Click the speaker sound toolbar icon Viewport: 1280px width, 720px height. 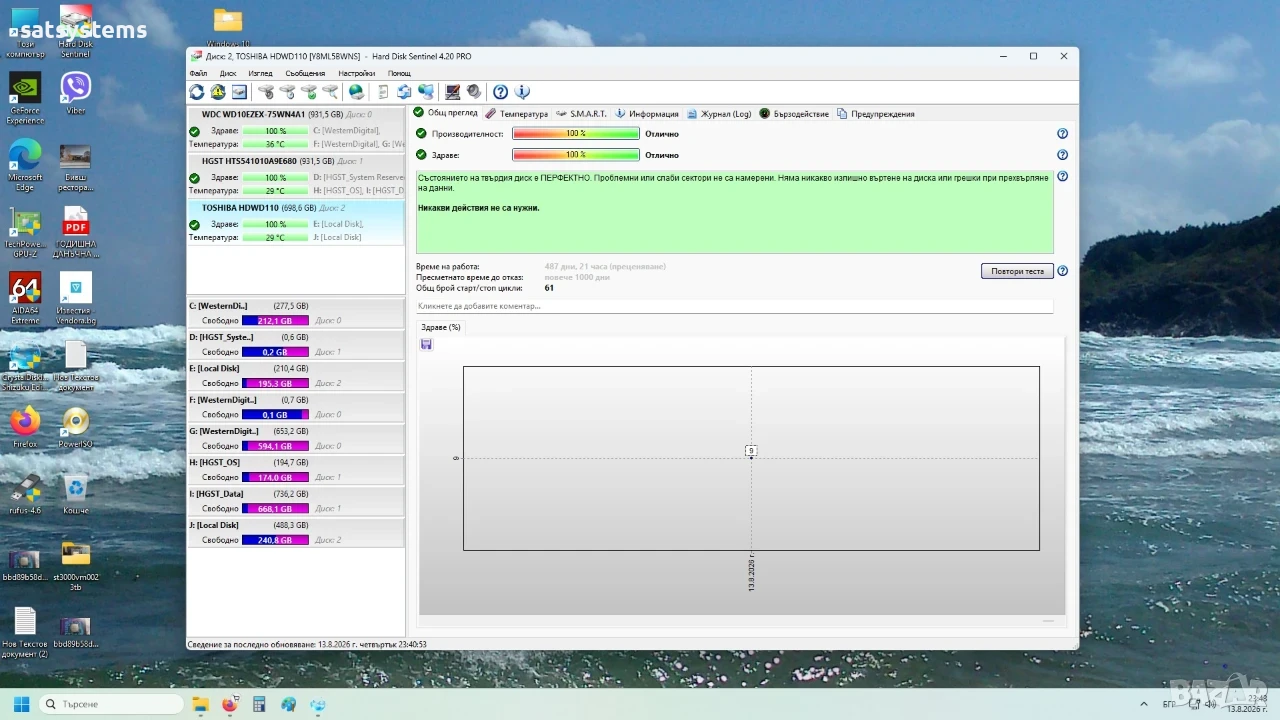point(473,92)
